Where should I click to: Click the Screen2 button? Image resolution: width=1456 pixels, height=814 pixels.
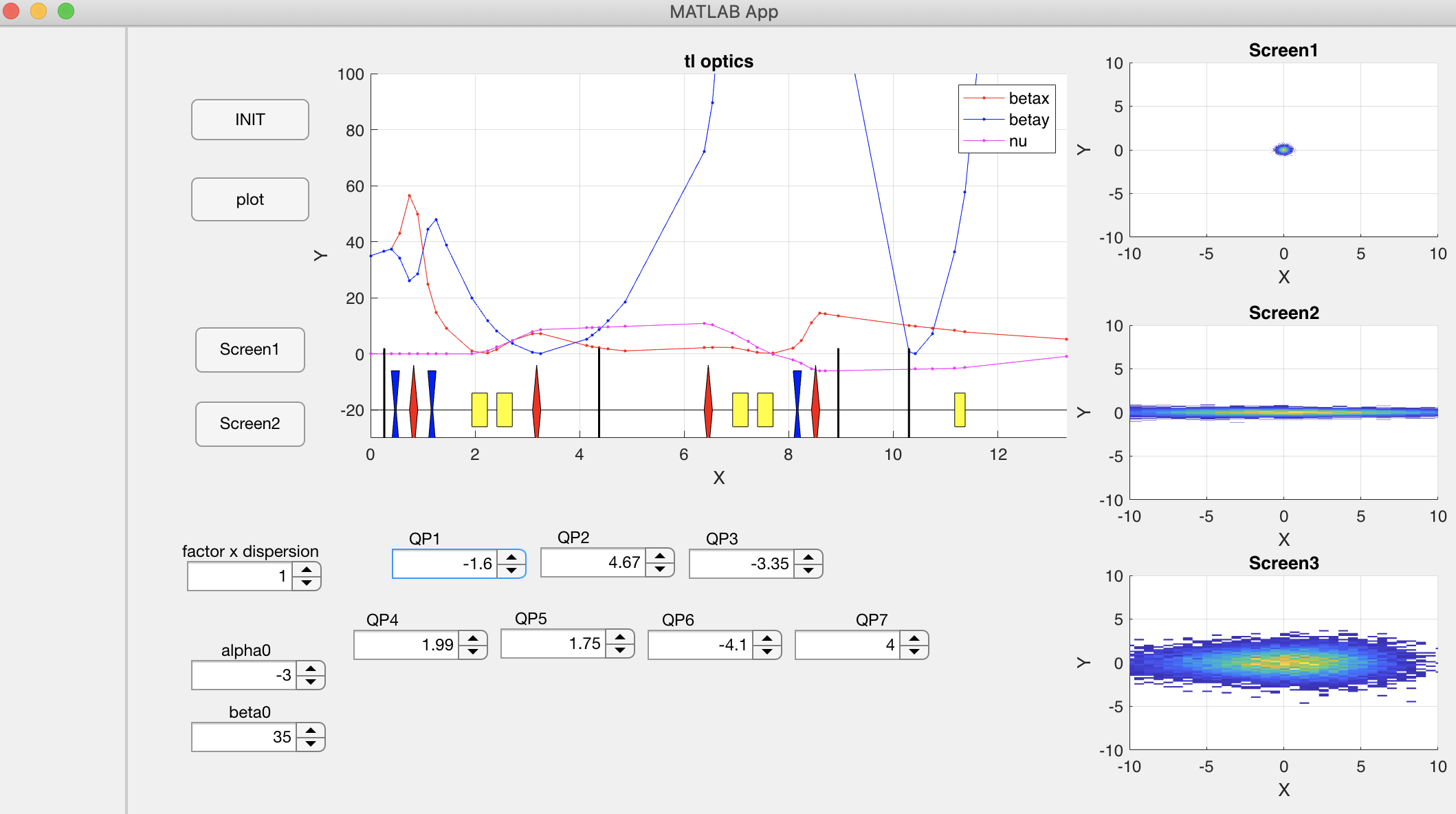pyautogui.click(x=250, y=423)
